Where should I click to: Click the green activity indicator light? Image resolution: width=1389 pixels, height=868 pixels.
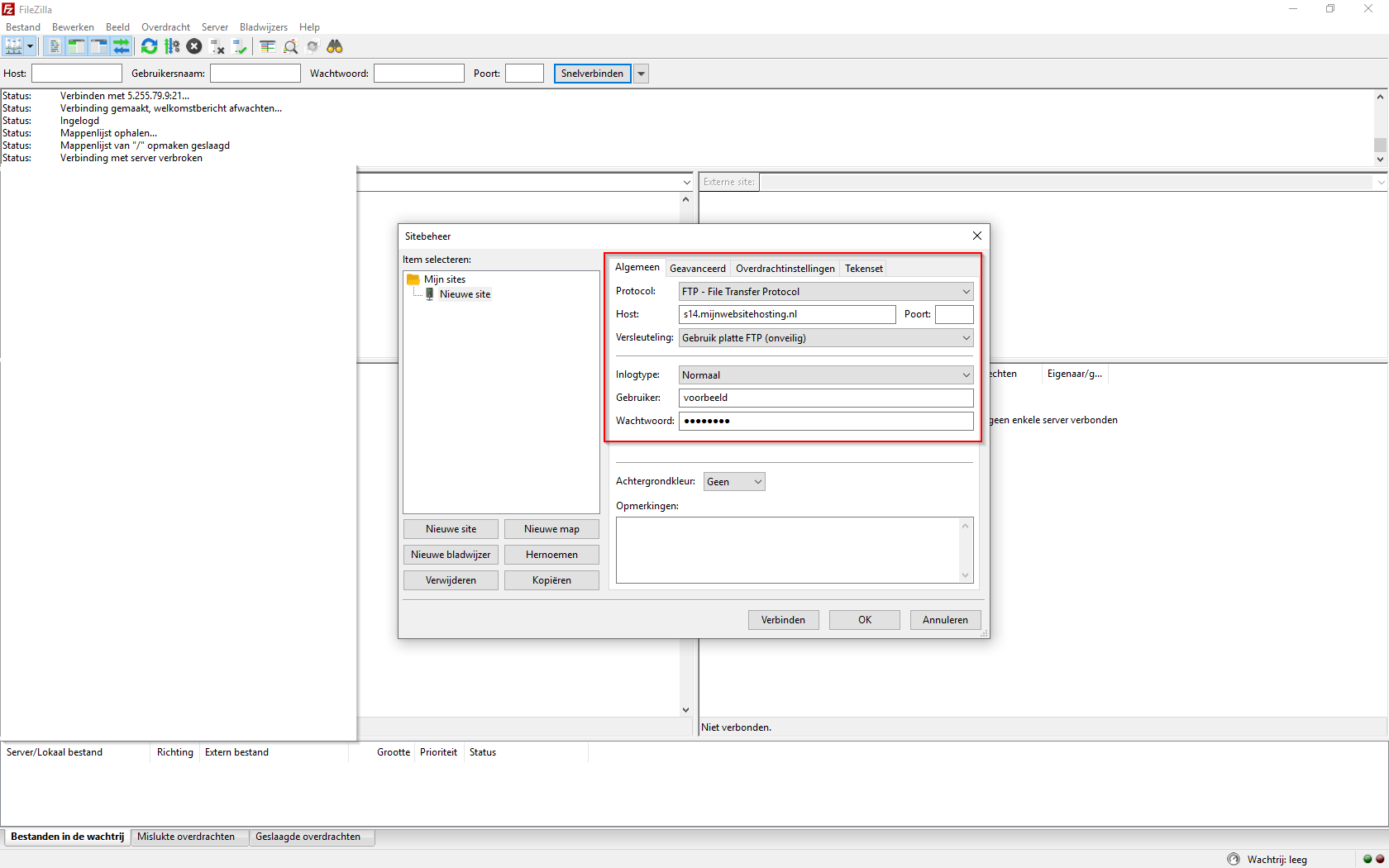(x=1368, y=859)
